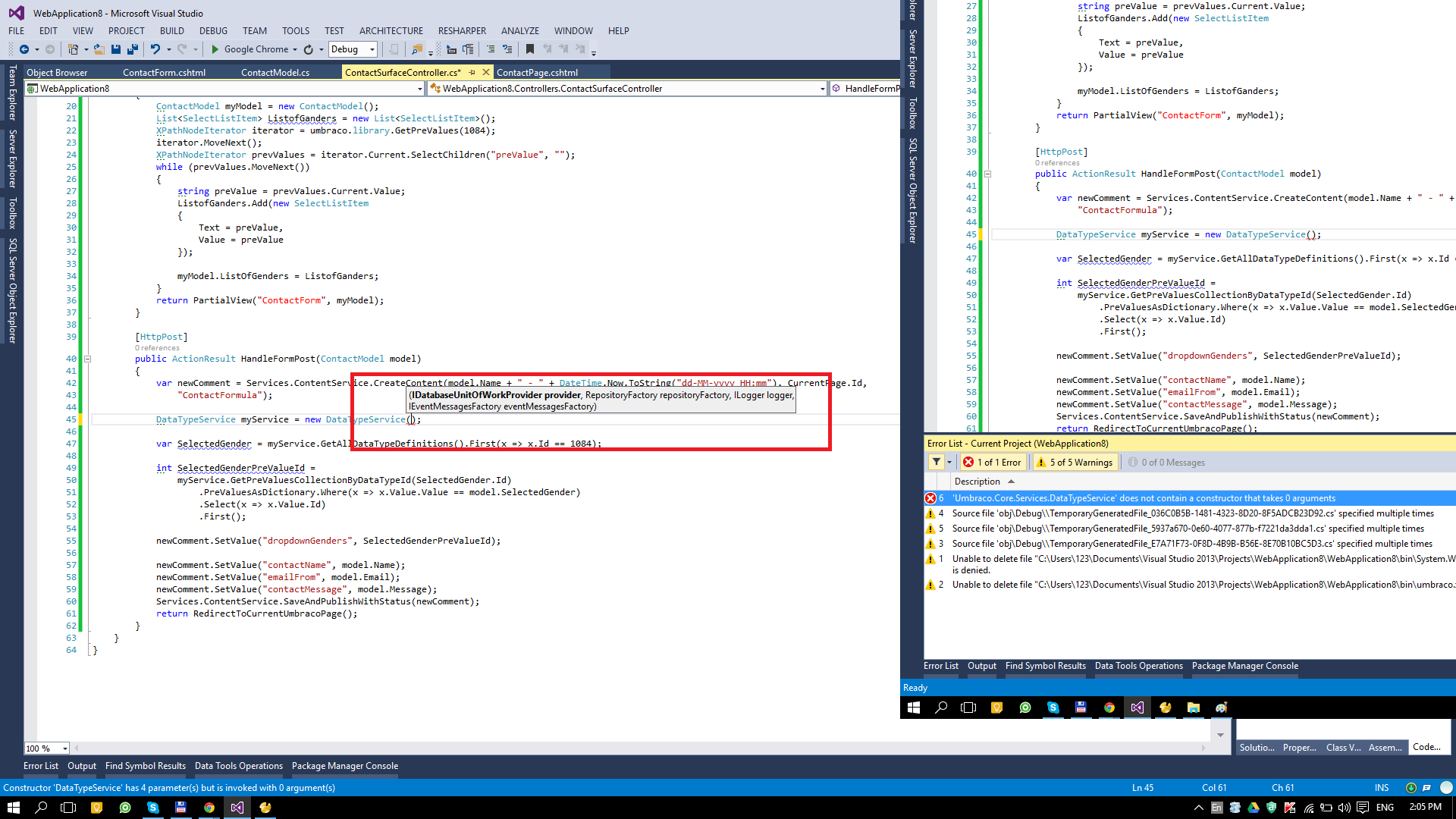Screen dimensions: 1456x819
Task: Open the Undo history dropdown arrow
Action: point(168,49)
